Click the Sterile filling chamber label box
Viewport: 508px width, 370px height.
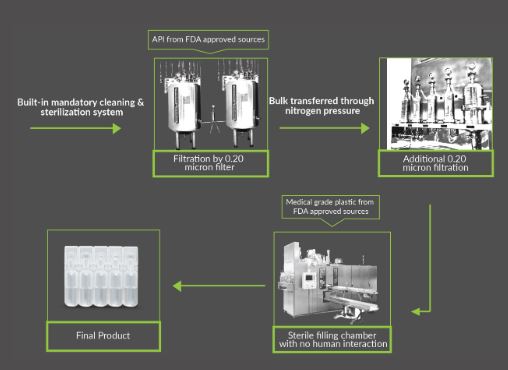tap(332, 339)
